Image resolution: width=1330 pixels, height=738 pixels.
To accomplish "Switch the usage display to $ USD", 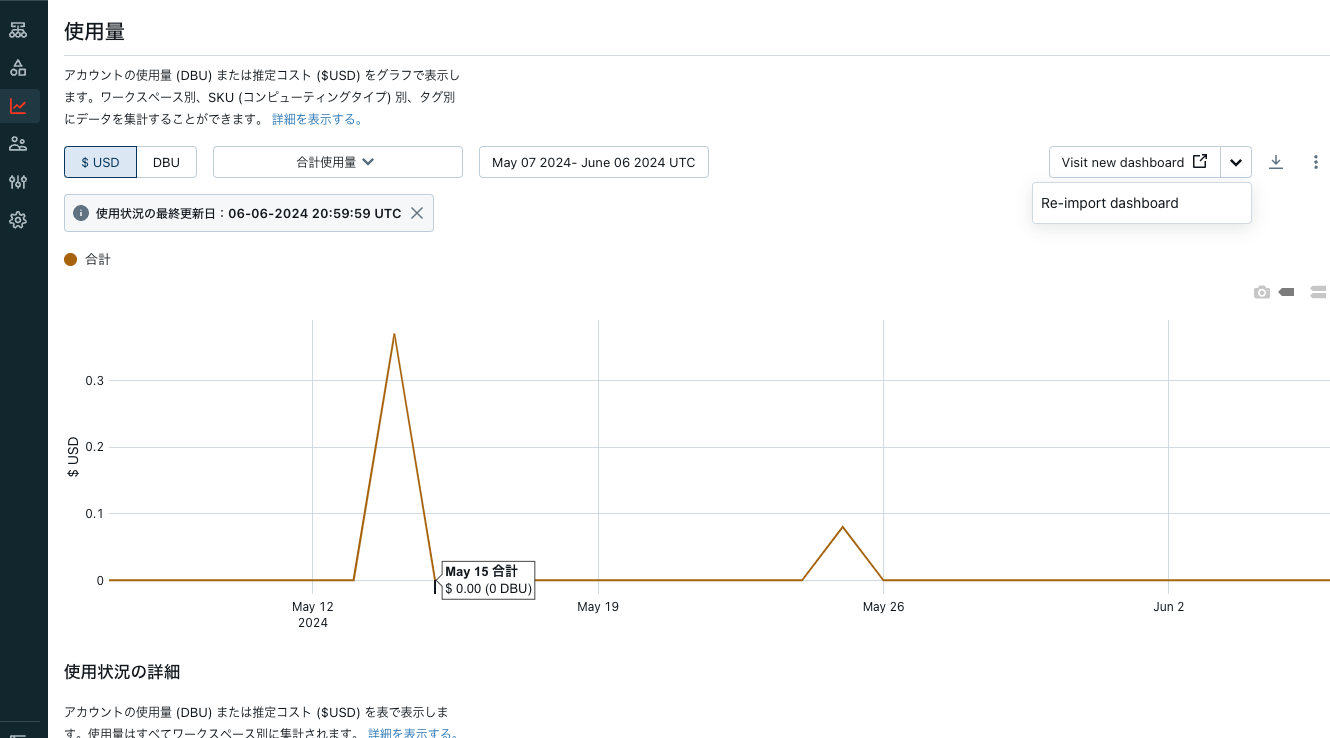I will [100, 161].
